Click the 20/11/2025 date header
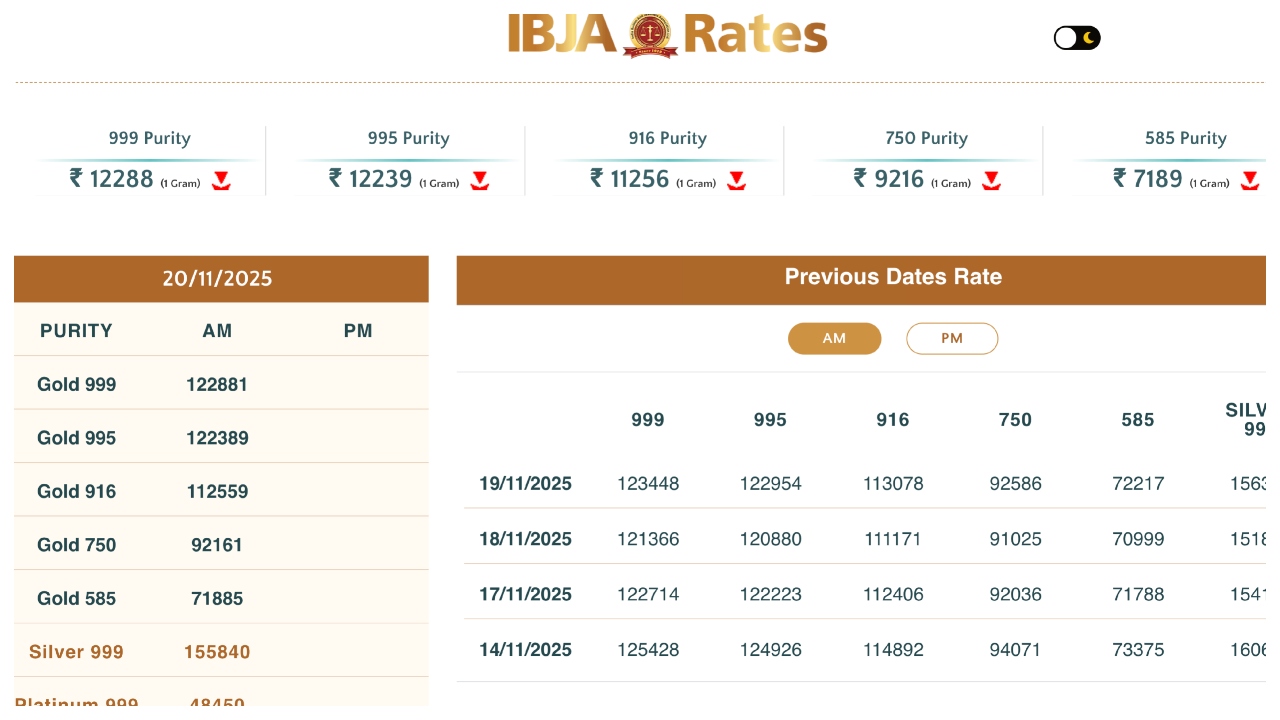Viewport: 1280px width, 720px height. pos(217,279)
